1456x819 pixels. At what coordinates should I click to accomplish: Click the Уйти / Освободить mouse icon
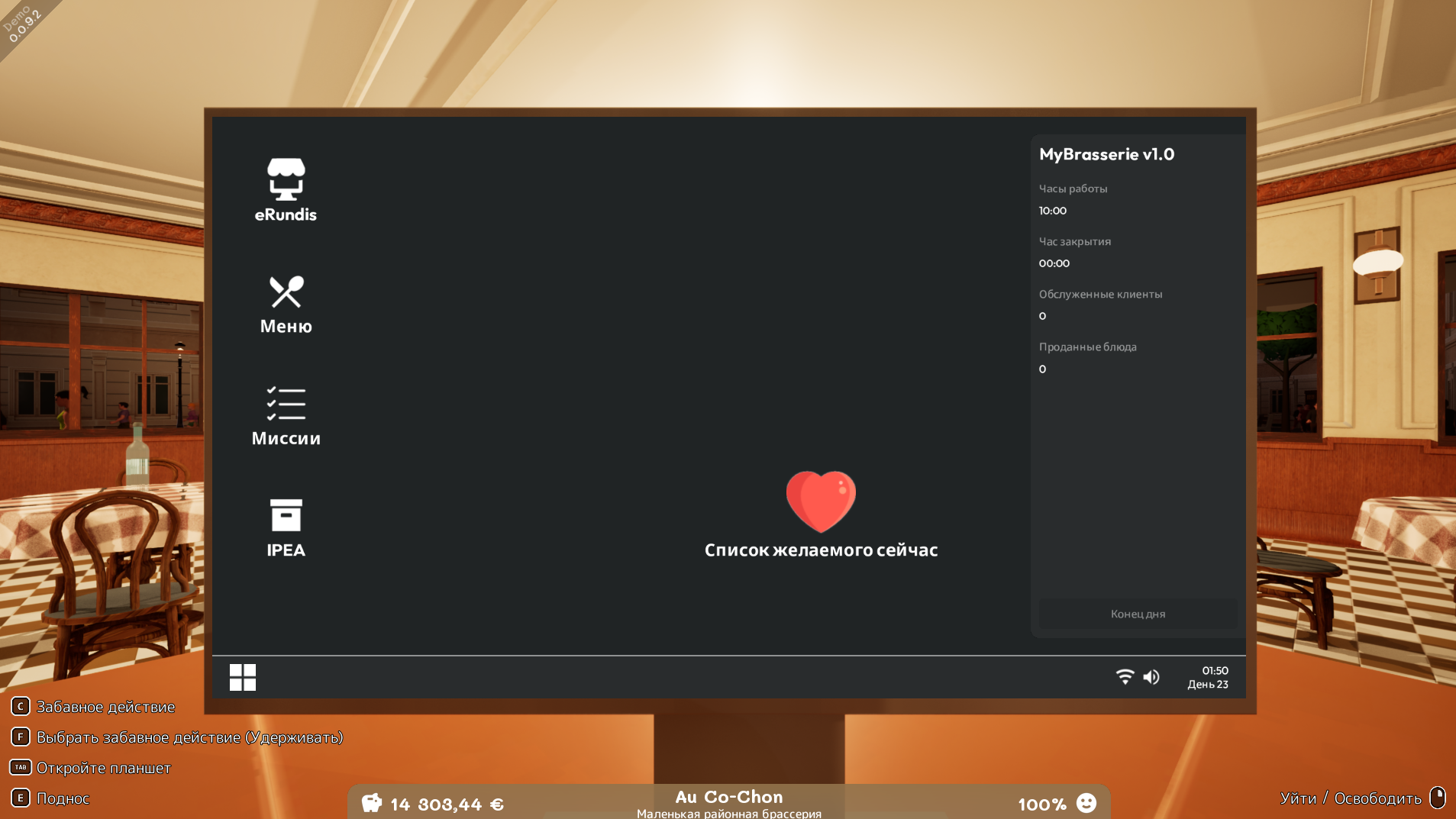tap(1438, 798)
